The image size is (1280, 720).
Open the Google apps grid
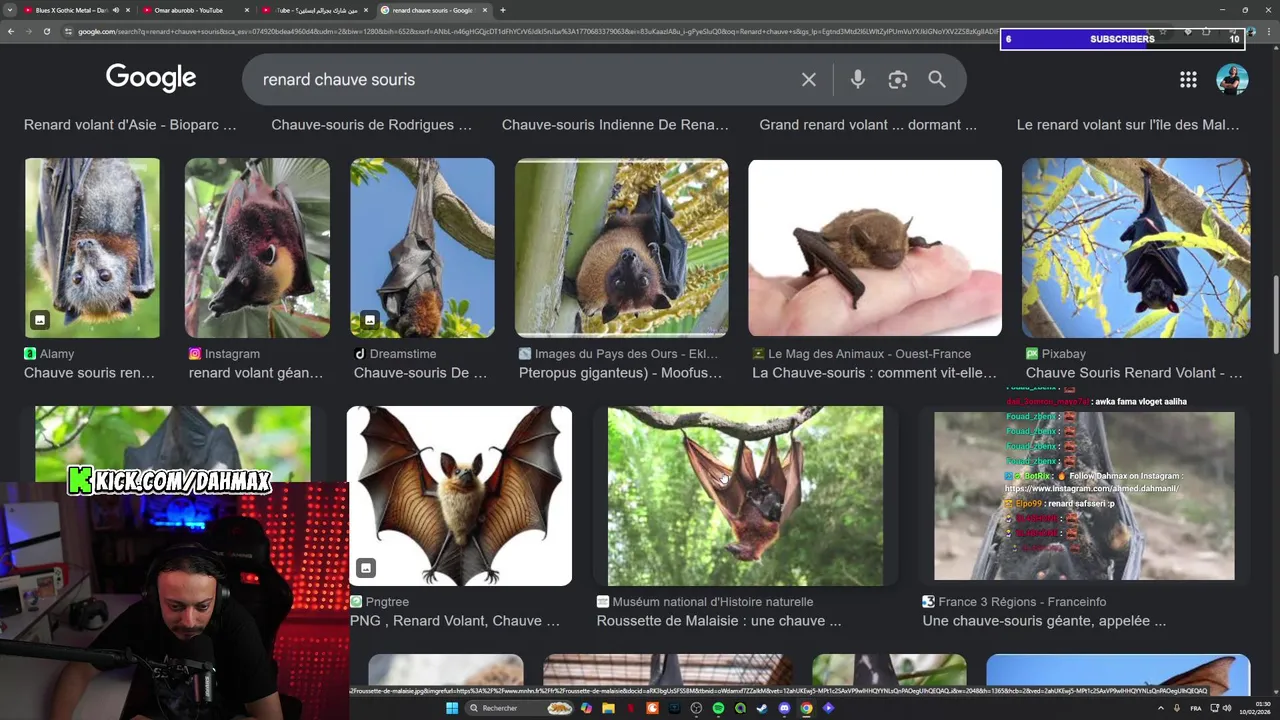click(1188, 79)
